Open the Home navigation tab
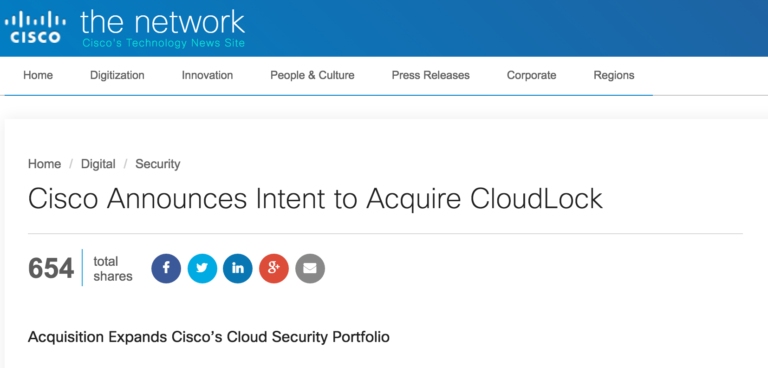The width and height of the screenshot is (768, 368). click(x=38, y=75)
